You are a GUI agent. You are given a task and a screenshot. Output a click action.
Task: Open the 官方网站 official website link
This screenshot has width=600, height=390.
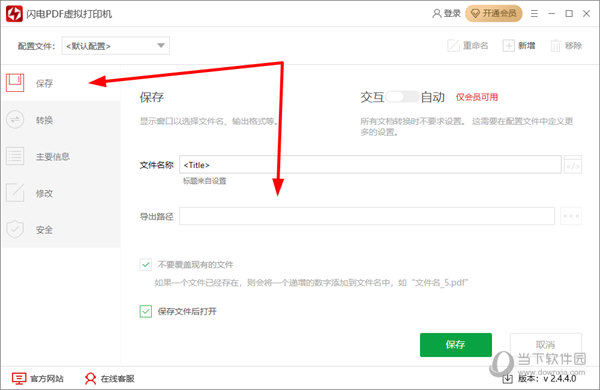[x=38, y=379]
